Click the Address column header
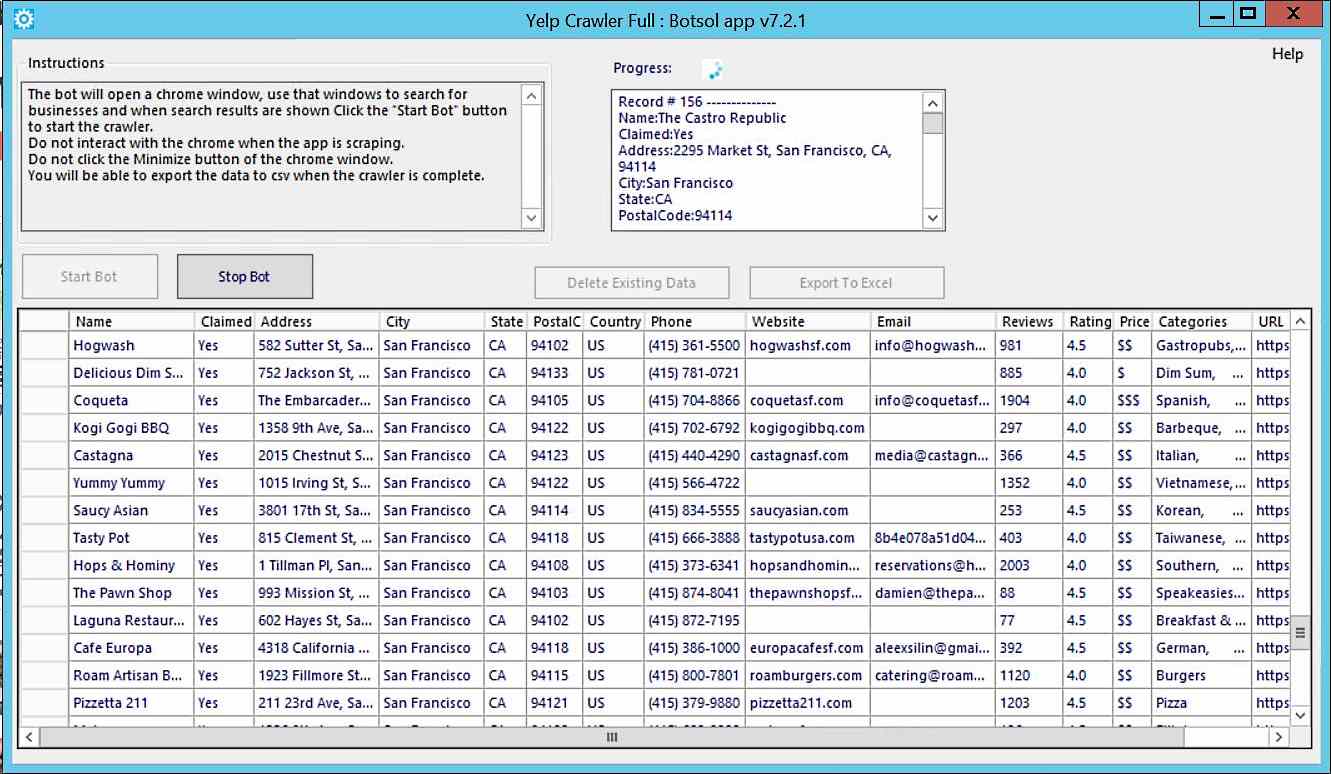1331x774 pixels. tap(317, 322)
